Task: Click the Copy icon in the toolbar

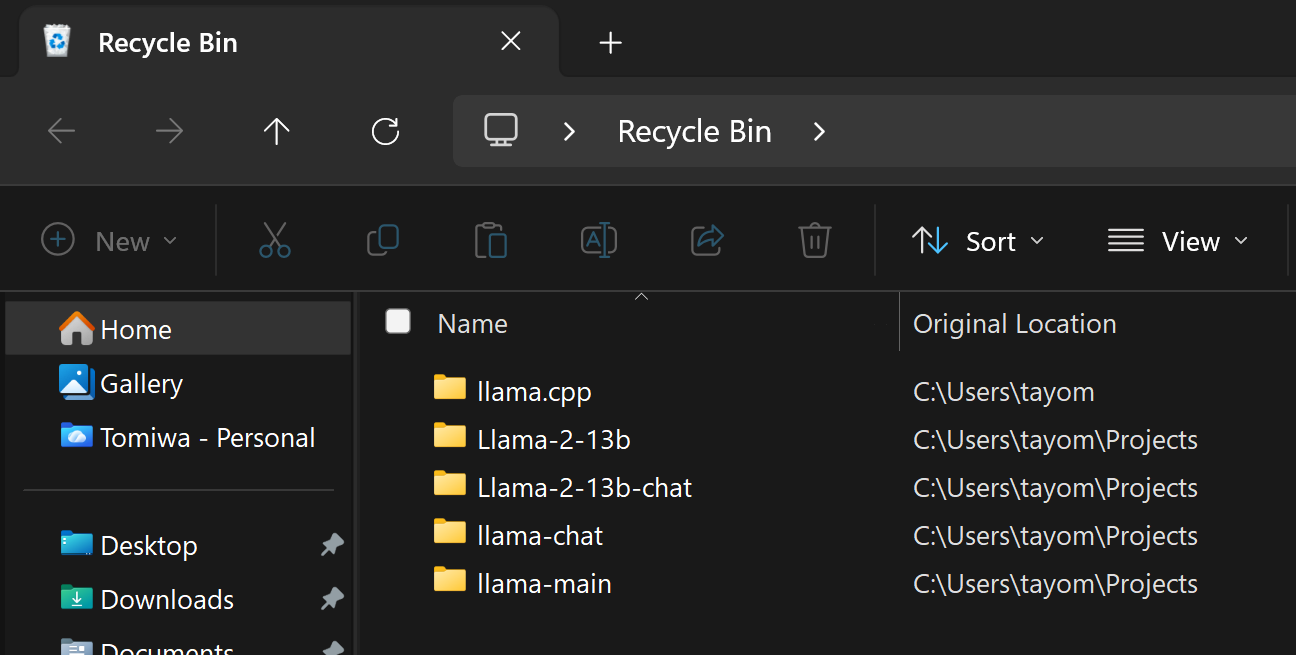Action: (x=383, y=240)
